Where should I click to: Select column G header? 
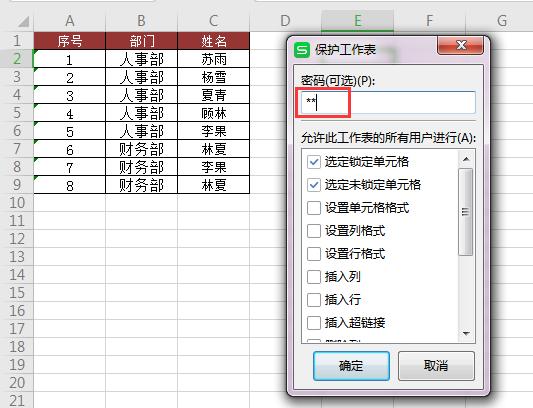(502, 21)
